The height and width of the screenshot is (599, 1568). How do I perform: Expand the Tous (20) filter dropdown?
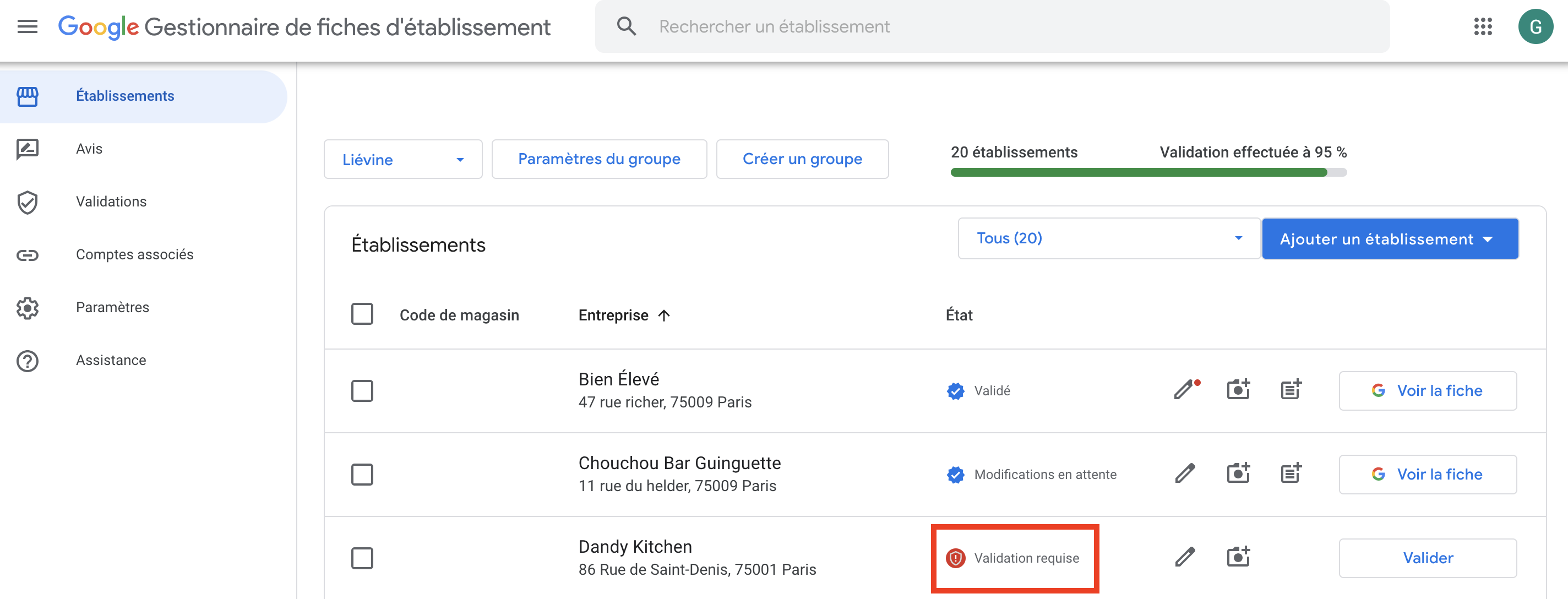pos(1108,238)
